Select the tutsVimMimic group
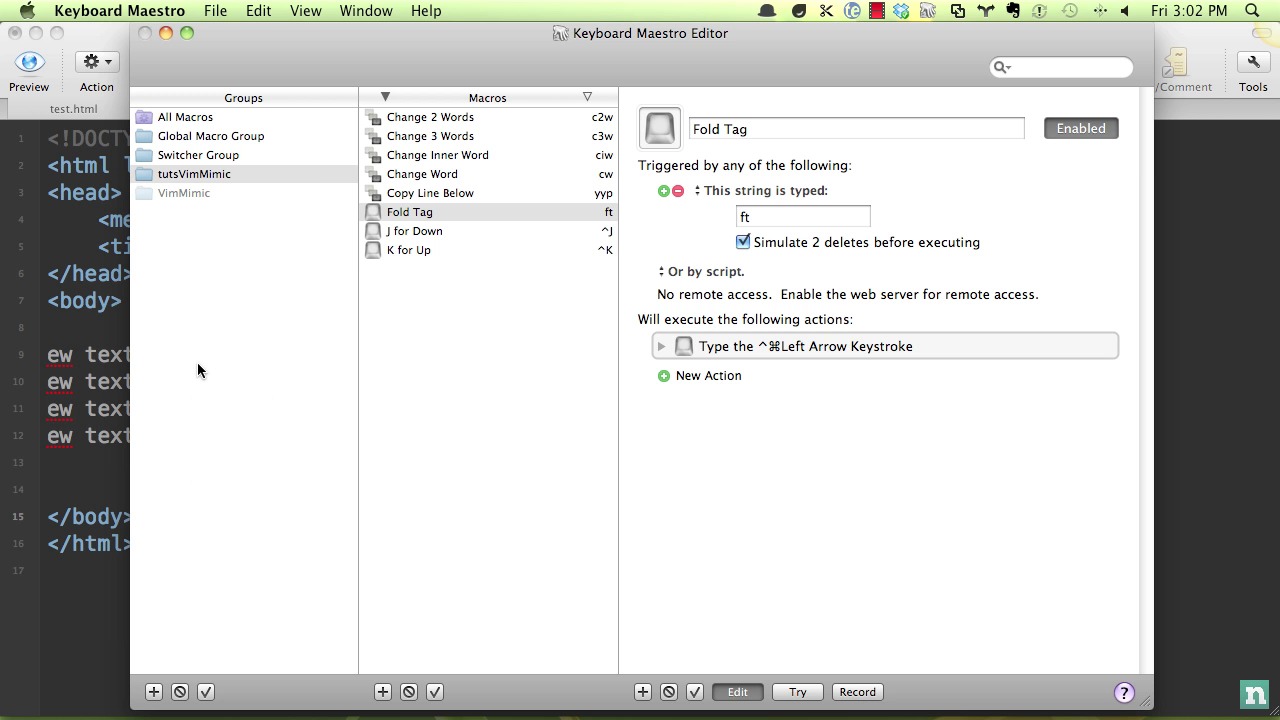This screenshot has height=720, width=1280. (x=244, y=174)
